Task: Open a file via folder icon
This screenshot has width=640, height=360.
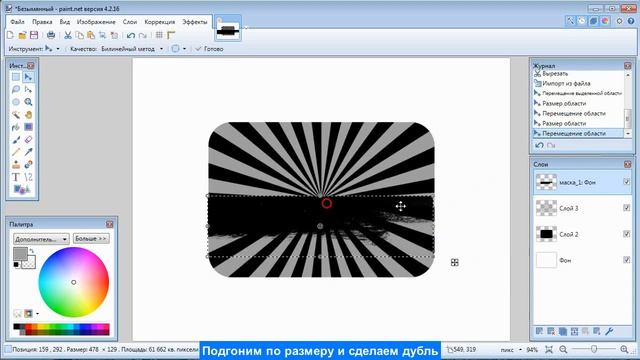Action: 22,36
